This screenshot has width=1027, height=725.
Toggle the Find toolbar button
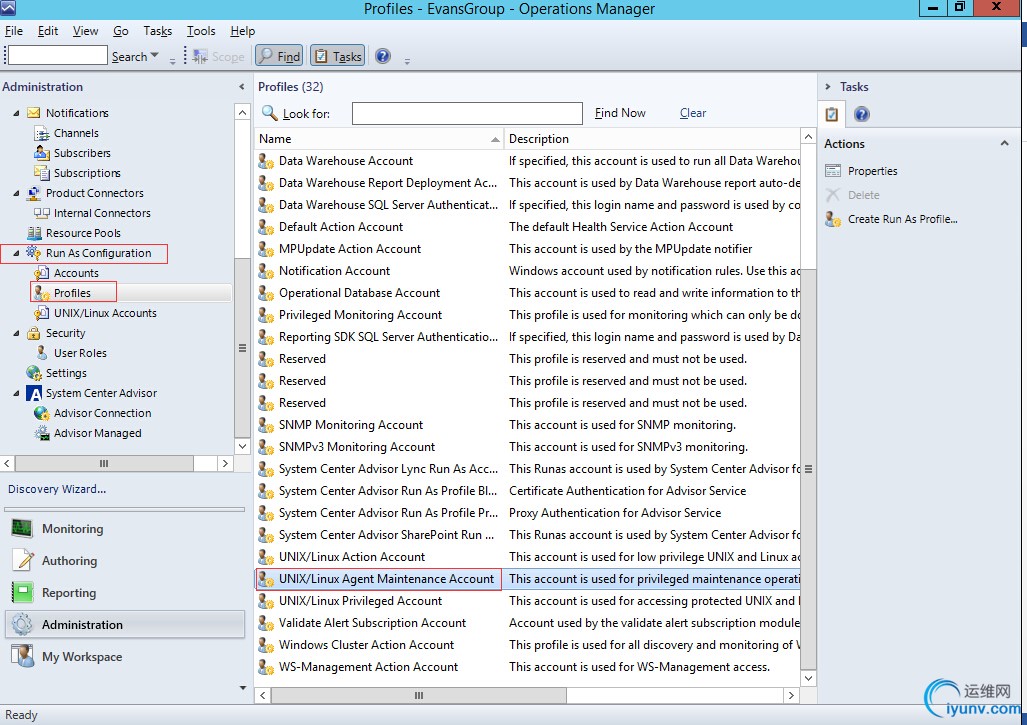tap(279, 56)
